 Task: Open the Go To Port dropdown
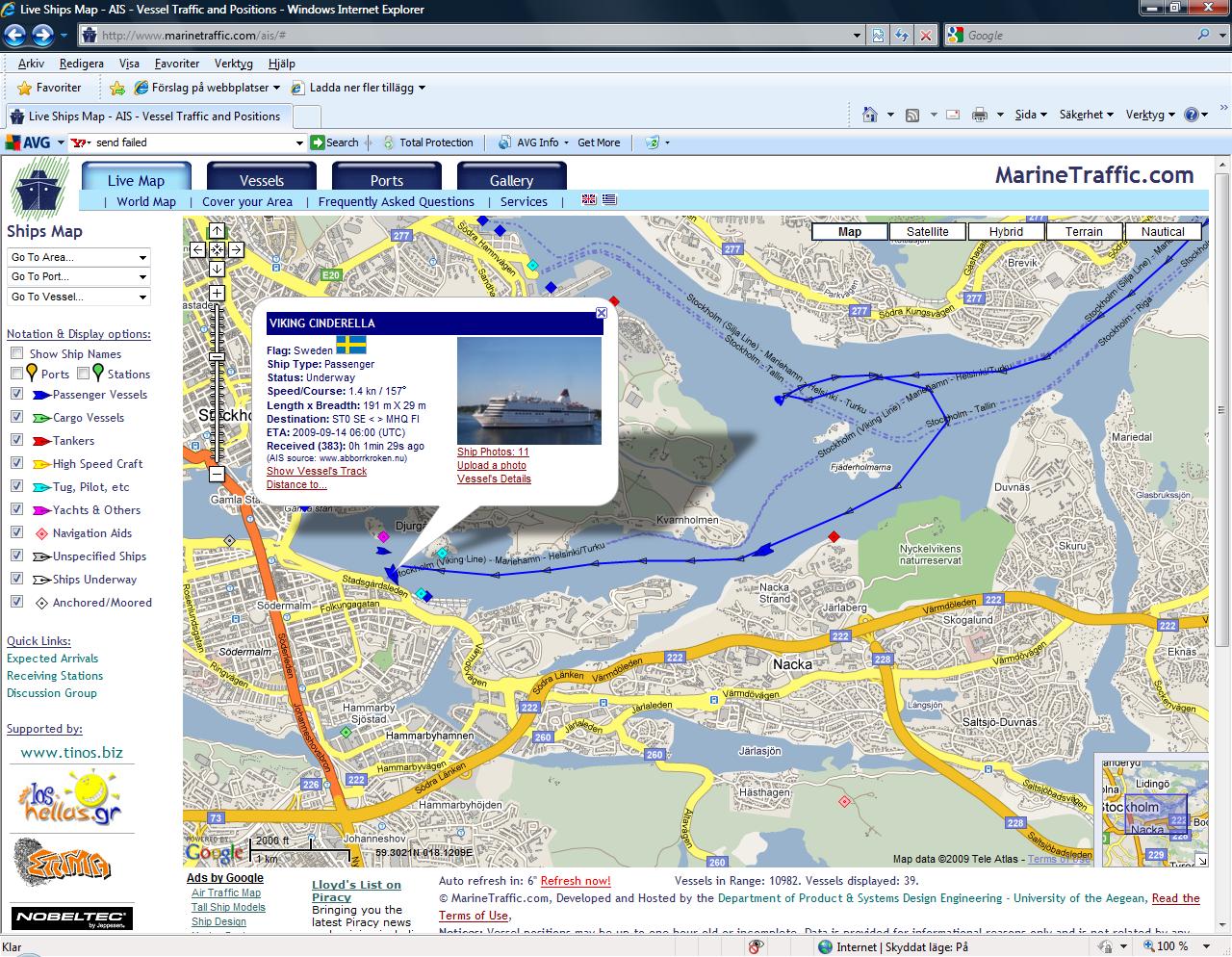pos(79,276)
